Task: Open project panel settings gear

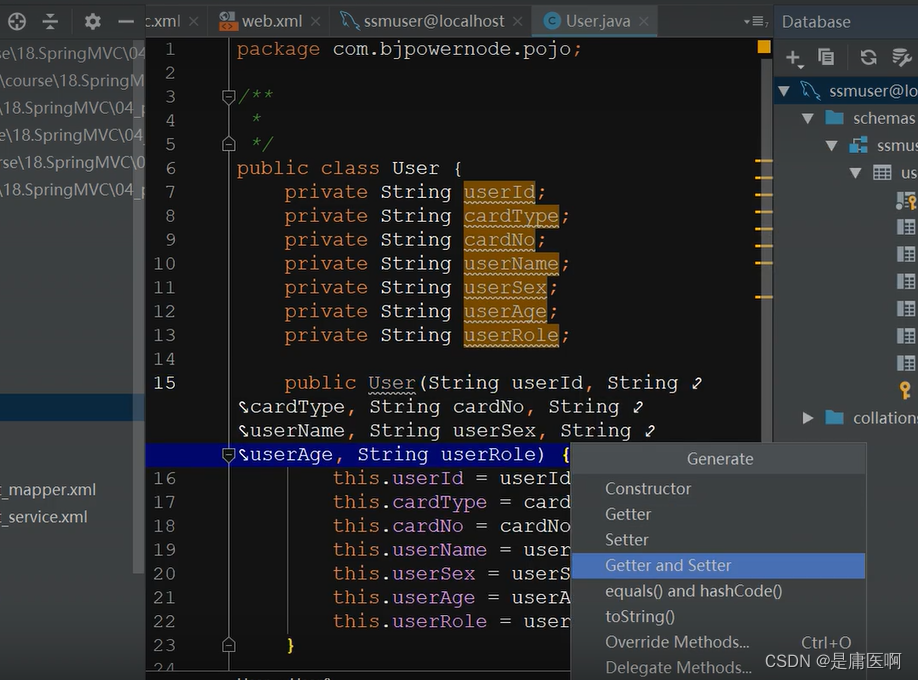Action: tap(93, 22)
